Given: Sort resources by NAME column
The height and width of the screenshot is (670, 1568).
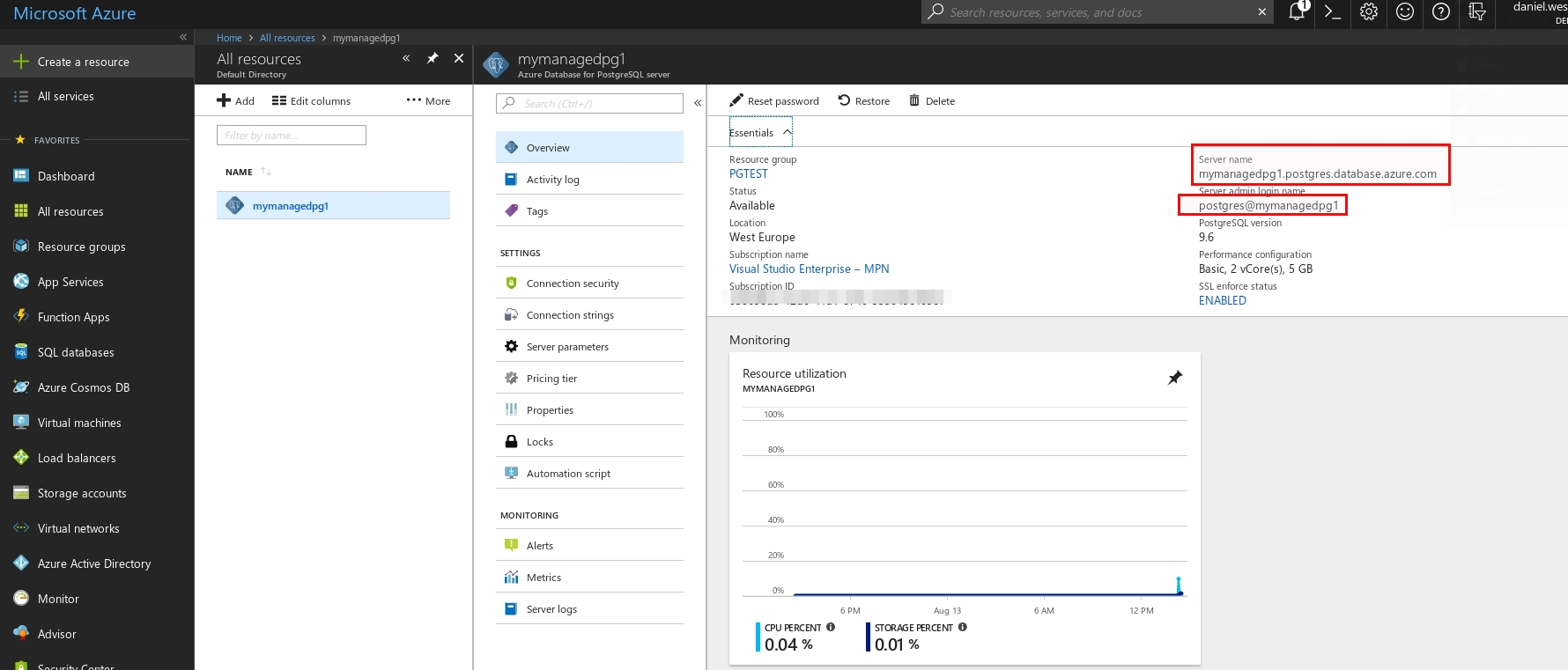Looking at the screenshot, I should pos(248,172).
